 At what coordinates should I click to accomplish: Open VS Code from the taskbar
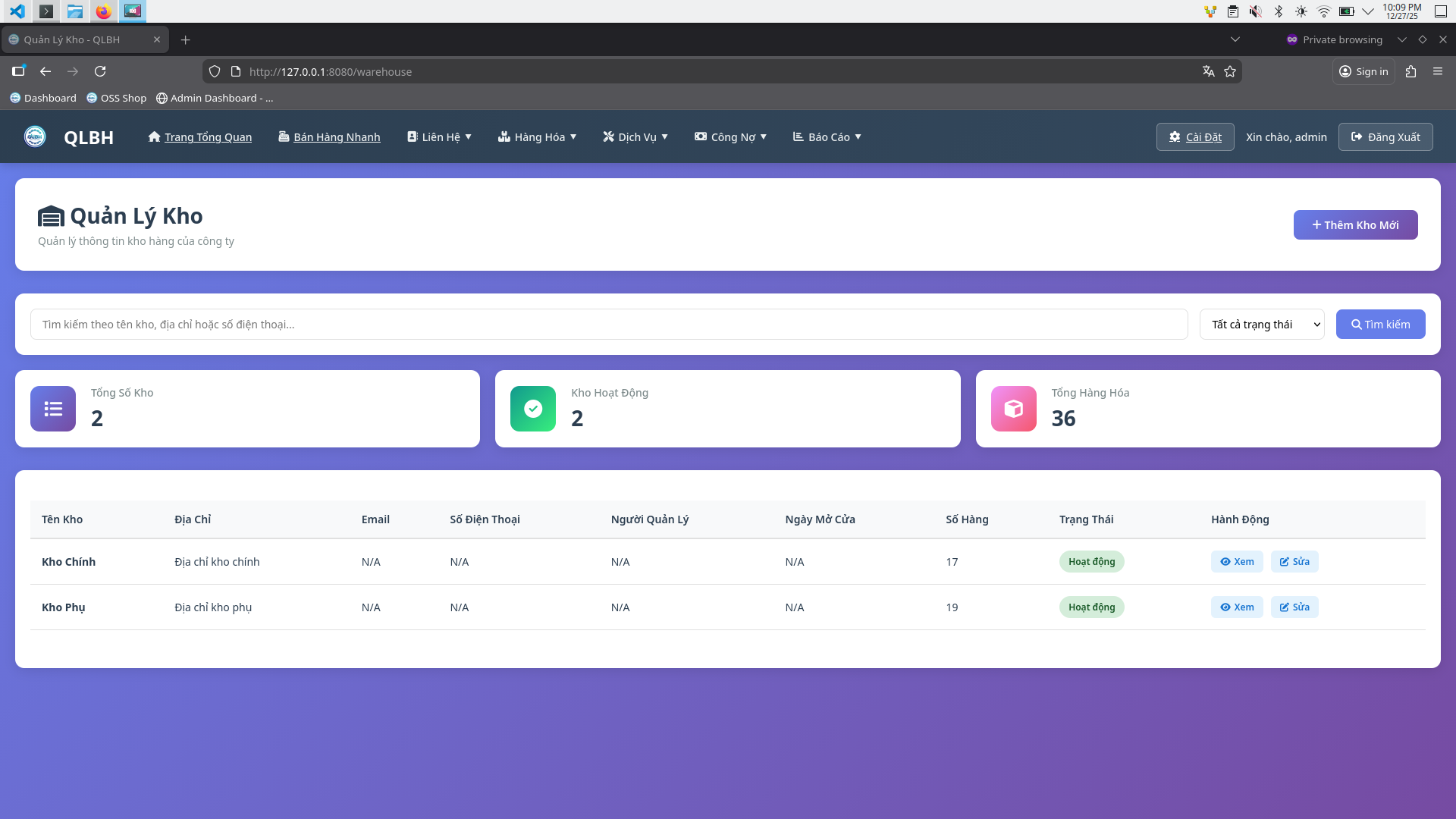(17, 11)
